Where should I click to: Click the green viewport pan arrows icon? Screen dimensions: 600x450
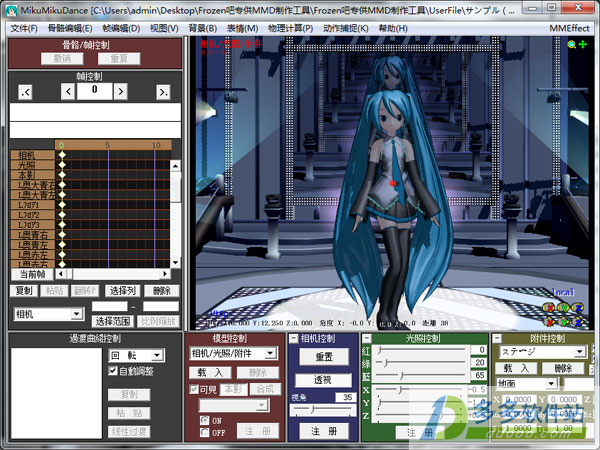click(x=583, y=44)
